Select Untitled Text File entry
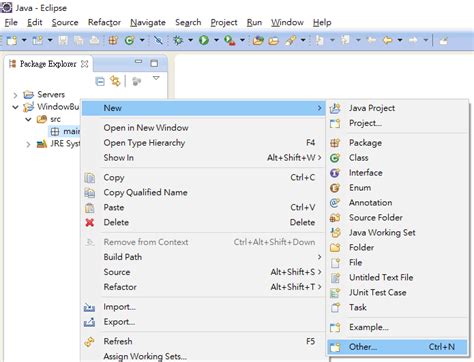This screenshot has height=362, width=474. pos(397,278)
